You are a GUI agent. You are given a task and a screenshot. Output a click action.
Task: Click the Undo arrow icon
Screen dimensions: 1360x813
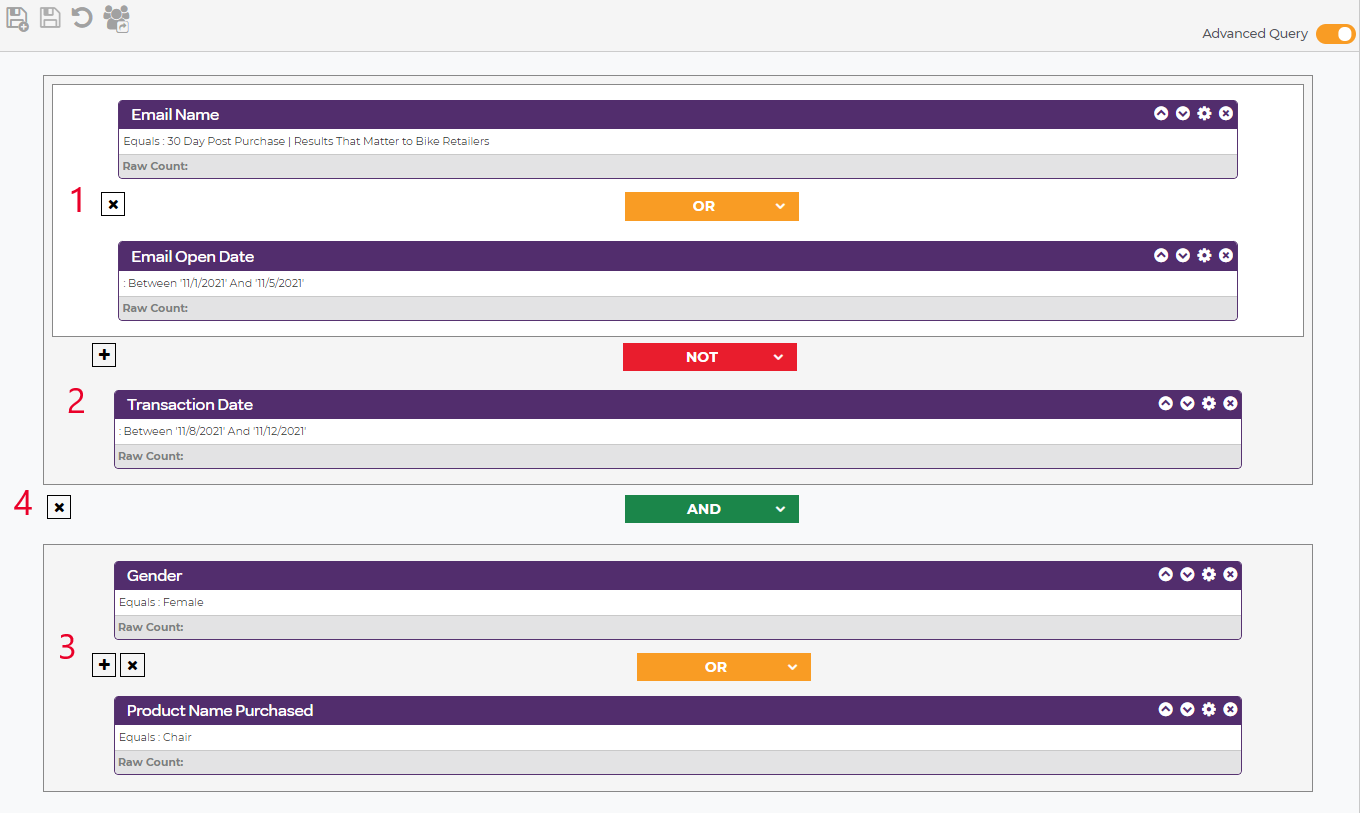pos(82,17)
